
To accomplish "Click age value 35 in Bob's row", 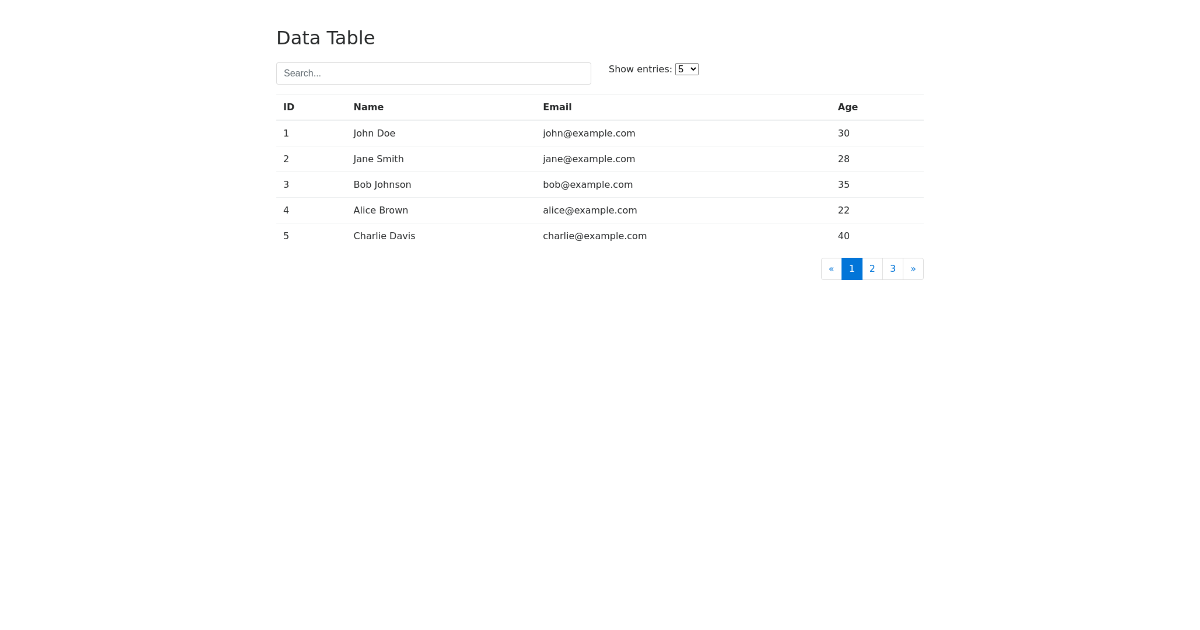I will pyautogui.click(x=844, y=185).
